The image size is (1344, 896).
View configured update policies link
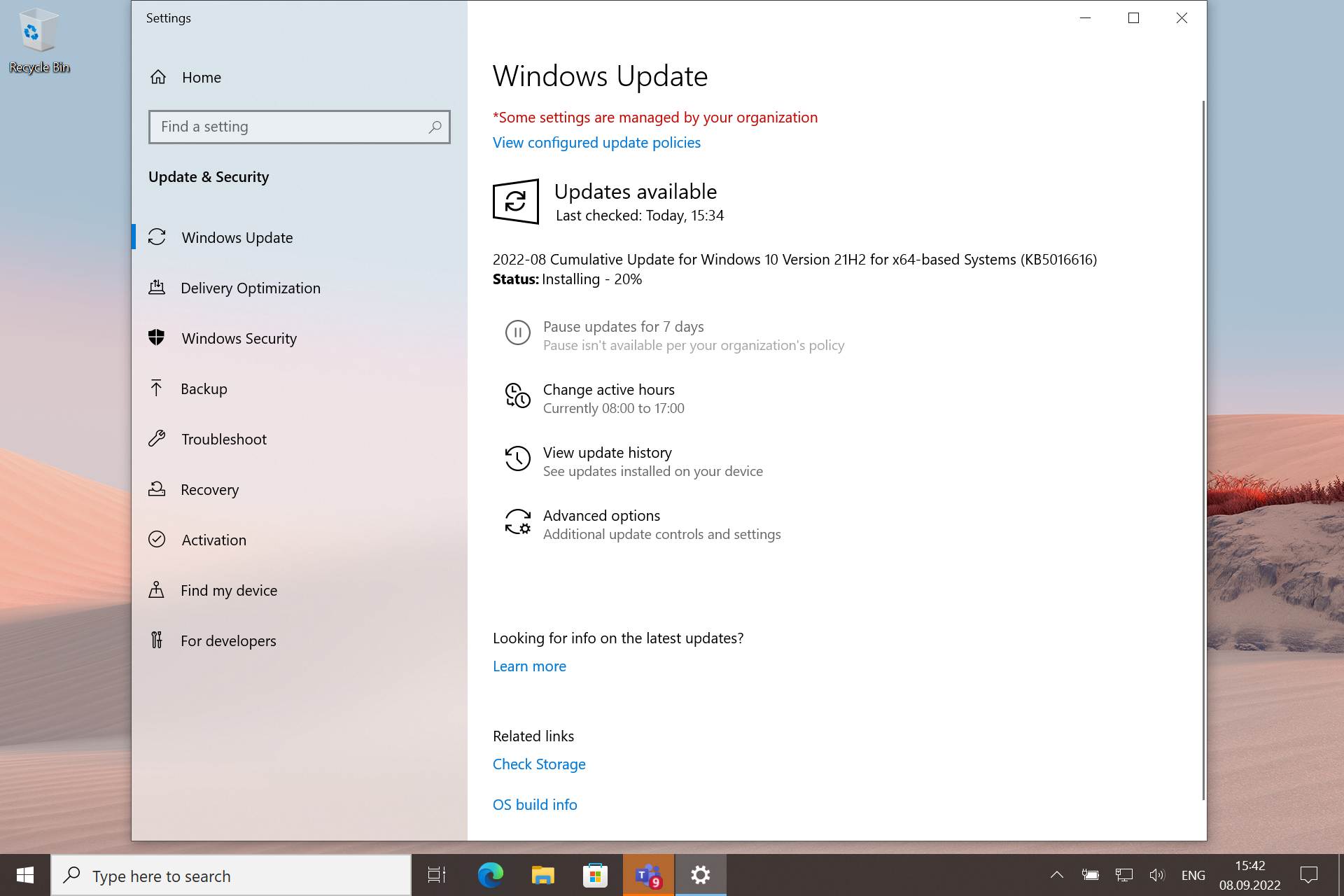[x=596, y=142]
